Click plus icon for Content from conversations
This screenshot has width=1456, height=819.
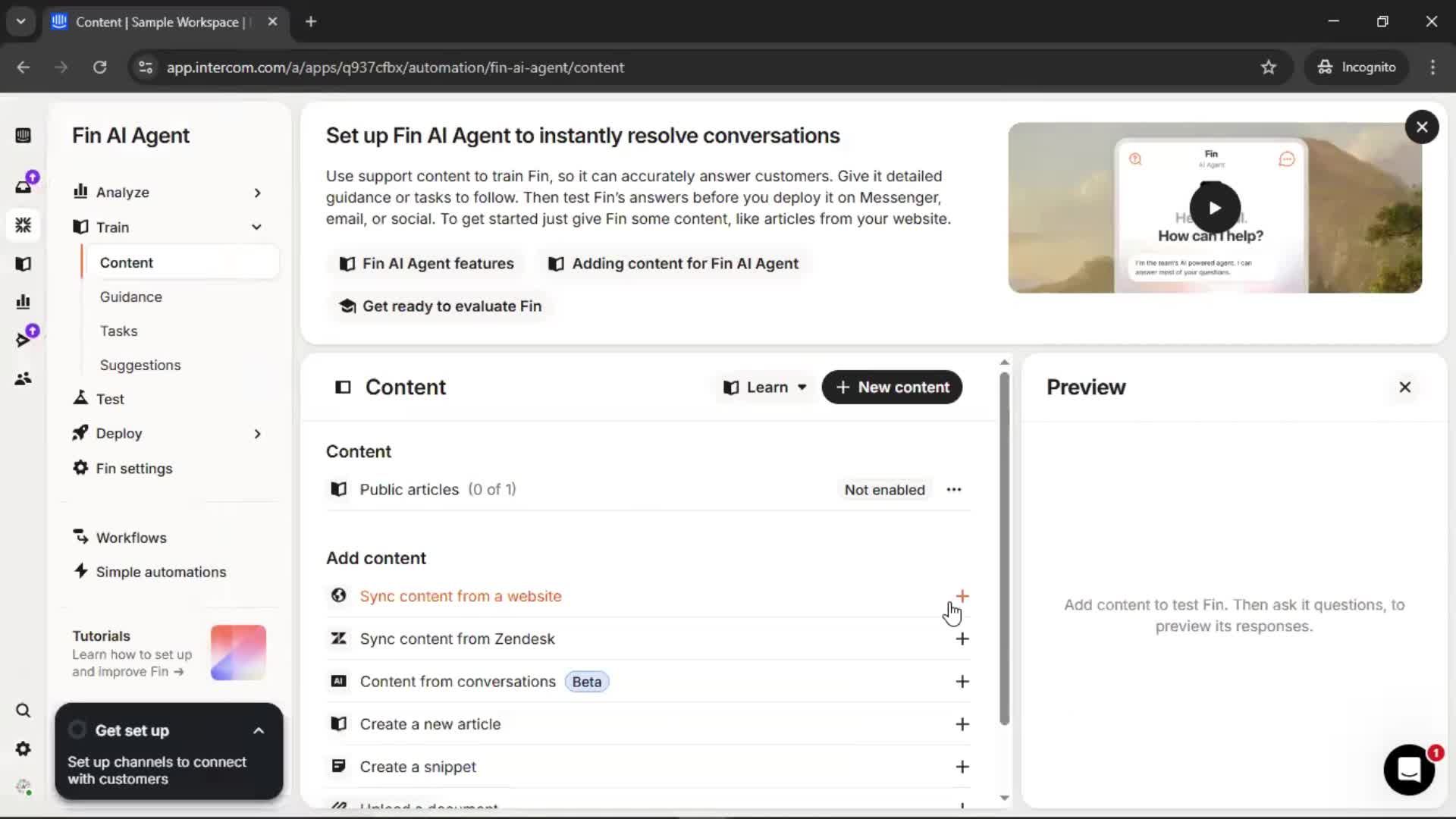962,682
